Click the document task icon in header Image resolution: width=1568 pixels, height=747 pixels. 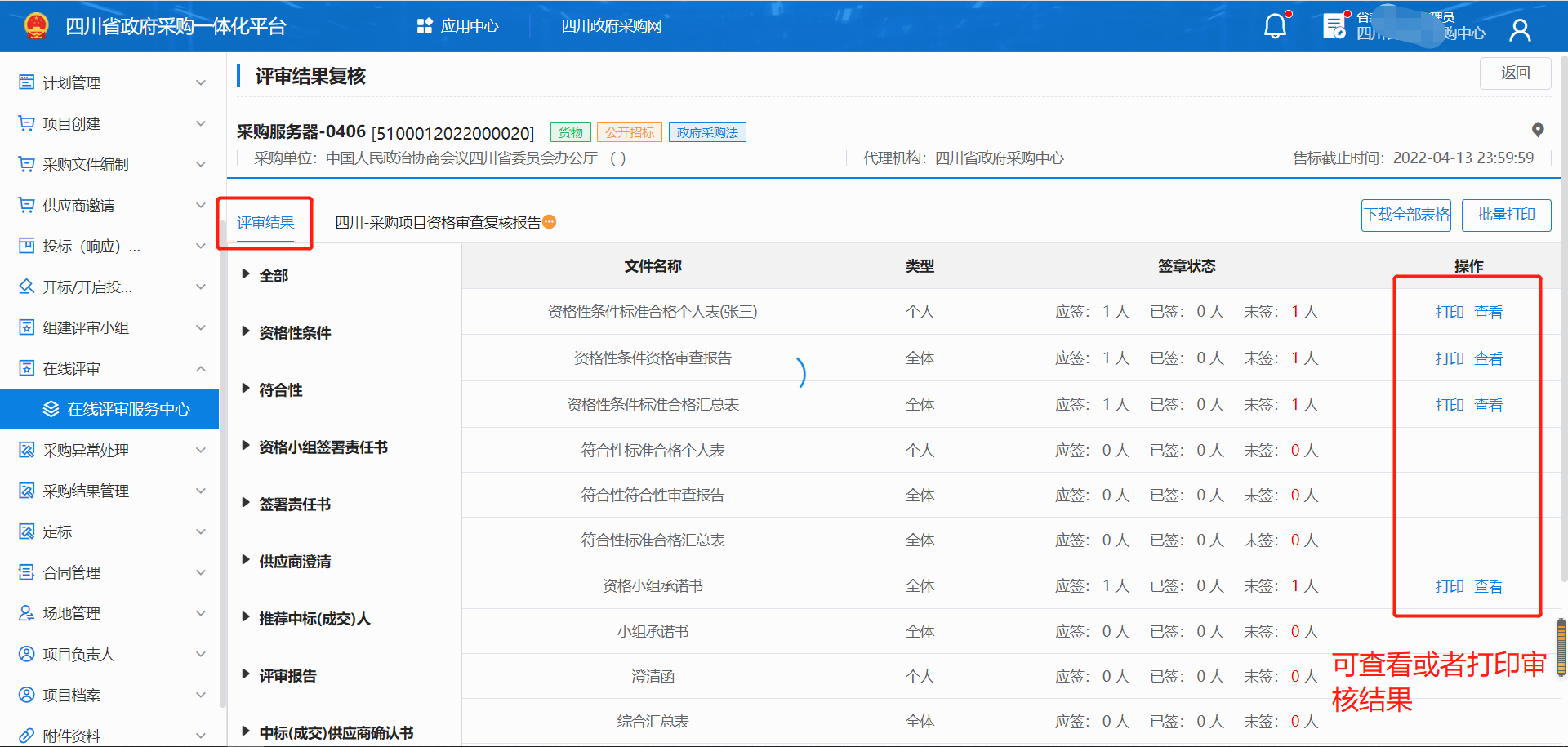[1334, 26]
